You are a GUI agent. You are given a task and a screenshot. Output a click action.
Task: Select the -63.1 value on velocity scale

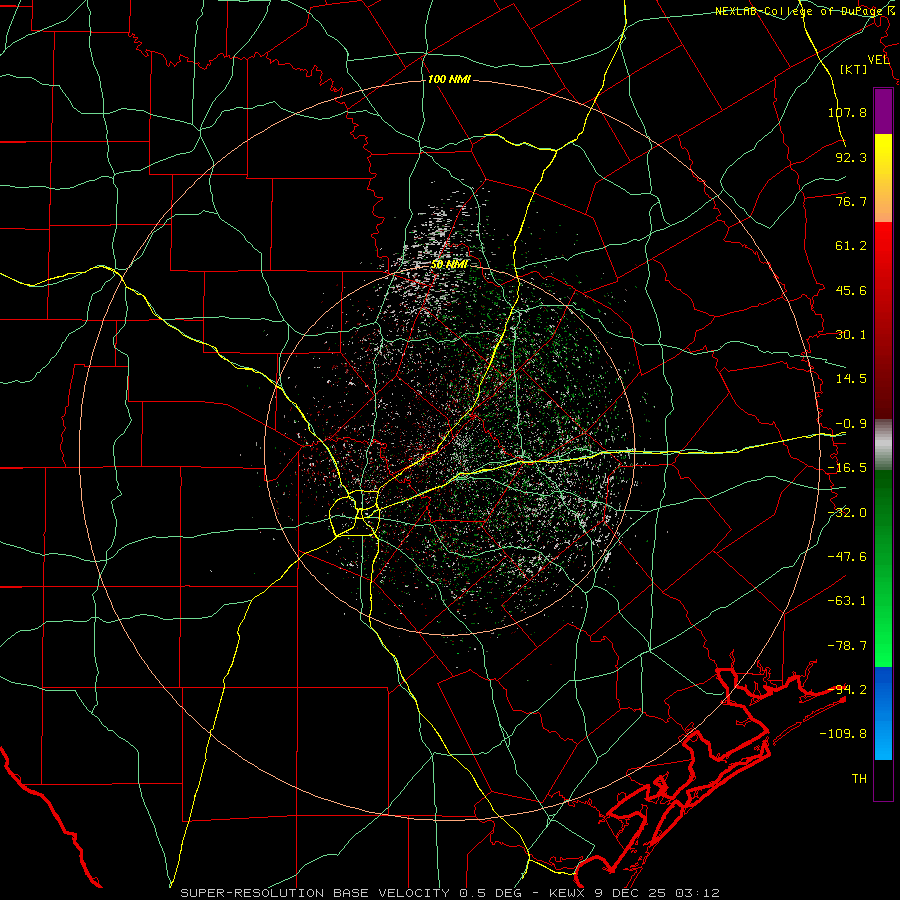847,601
